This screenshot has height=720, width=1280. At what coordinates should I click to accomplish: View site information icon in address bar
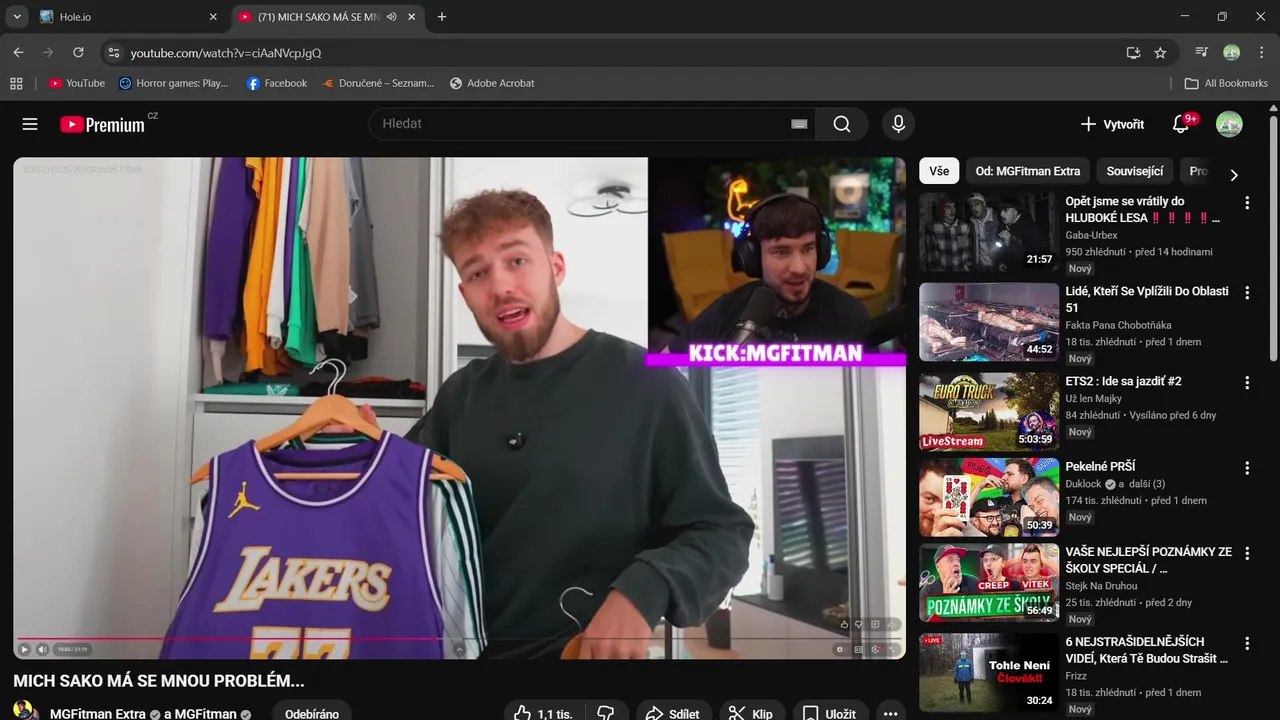[113, 52]
